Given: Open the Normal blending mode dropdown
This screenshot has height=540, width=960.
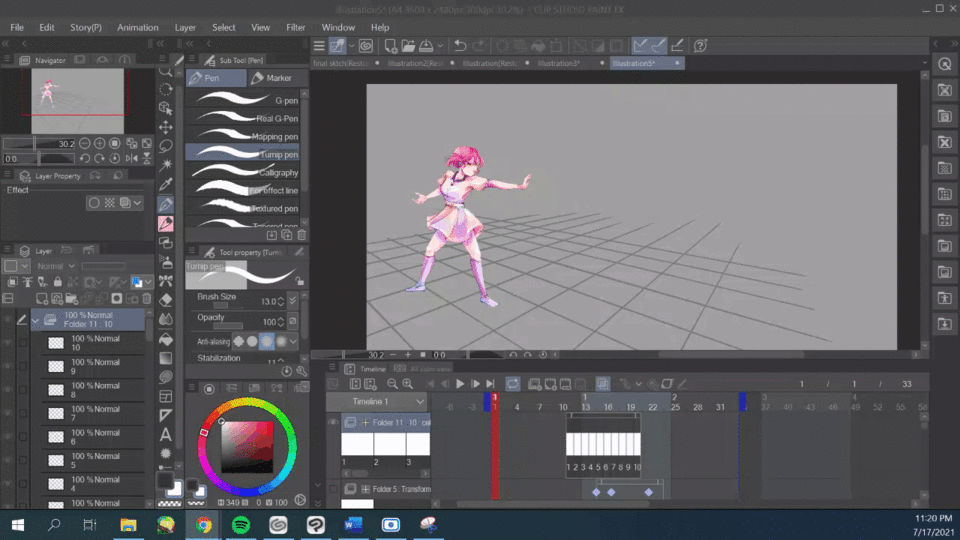Looking at the screenshot, I should [70, 266].
